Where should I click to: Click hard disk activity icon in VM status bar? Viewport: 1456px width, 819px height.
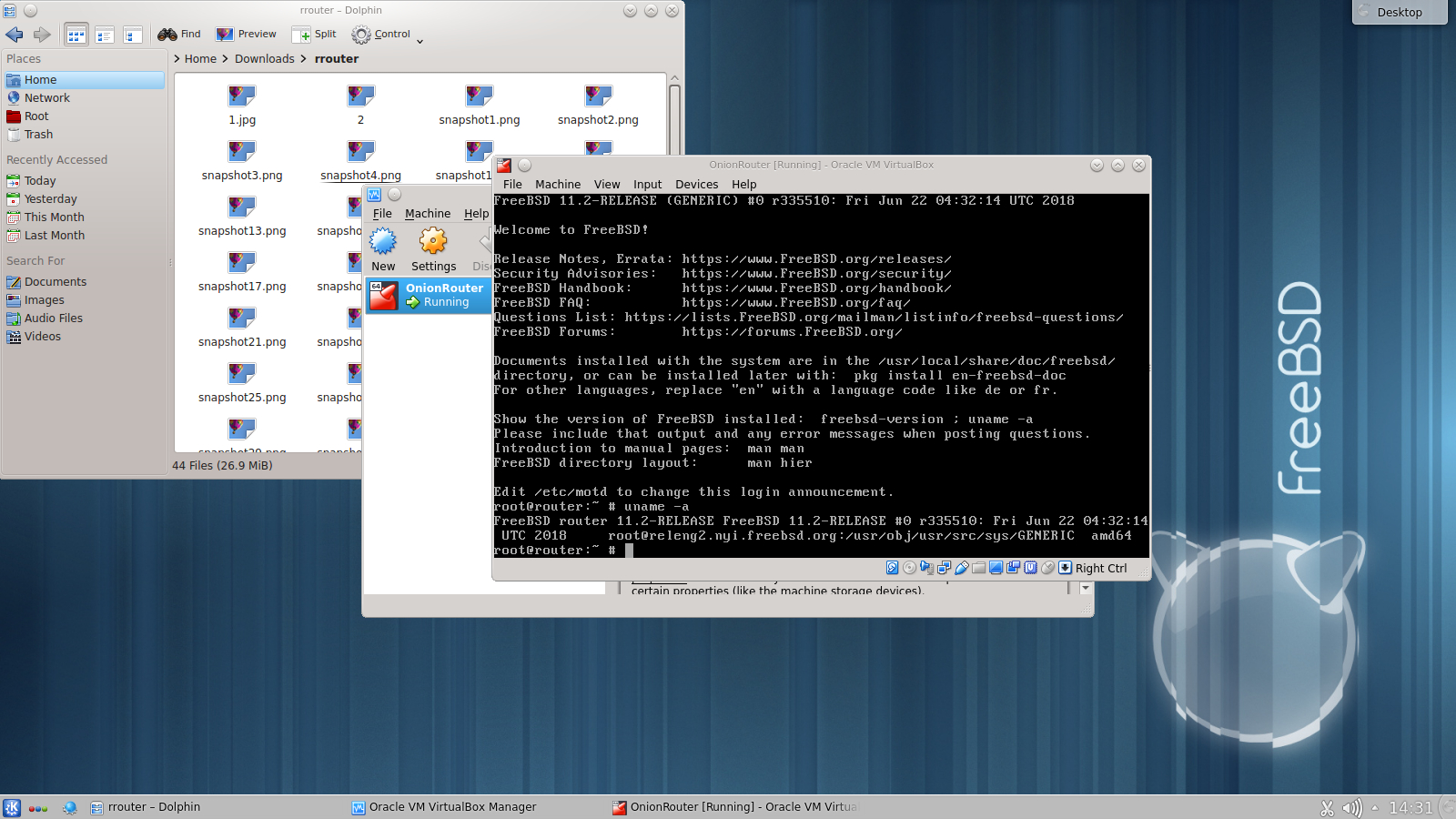point(893,568)
